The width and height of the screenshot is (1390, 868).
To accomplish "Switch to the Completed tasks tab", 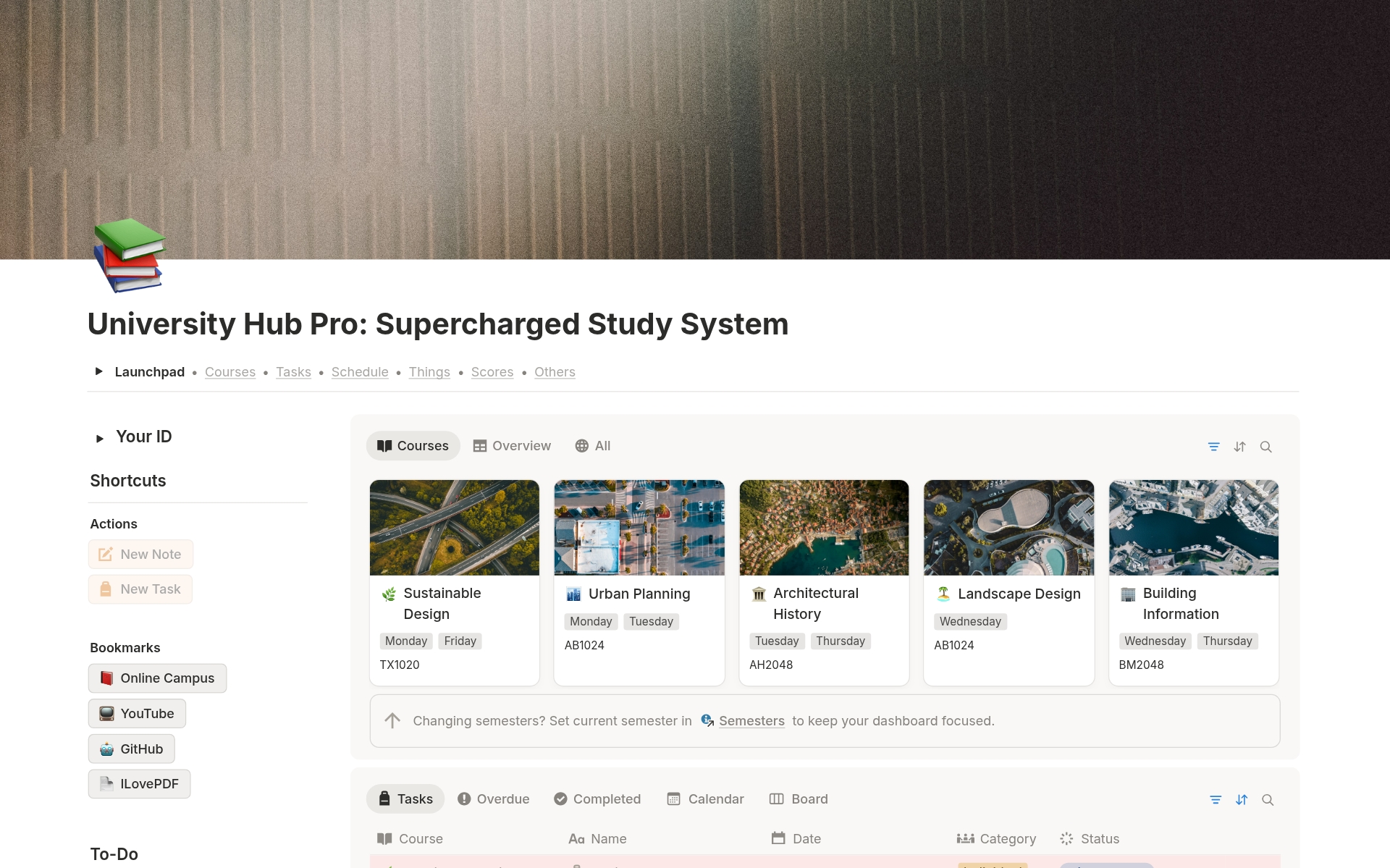I will pos(597,799).
